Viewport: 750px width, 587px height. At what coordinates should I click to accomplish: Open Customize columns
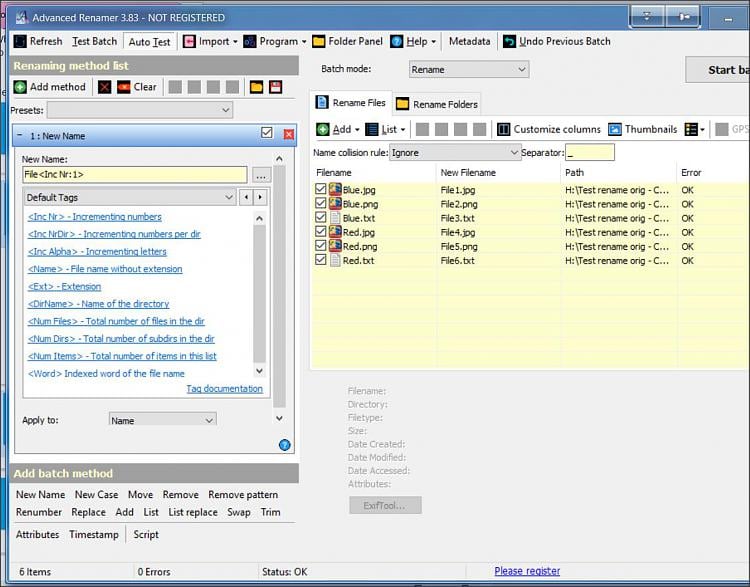coord(504,129)
